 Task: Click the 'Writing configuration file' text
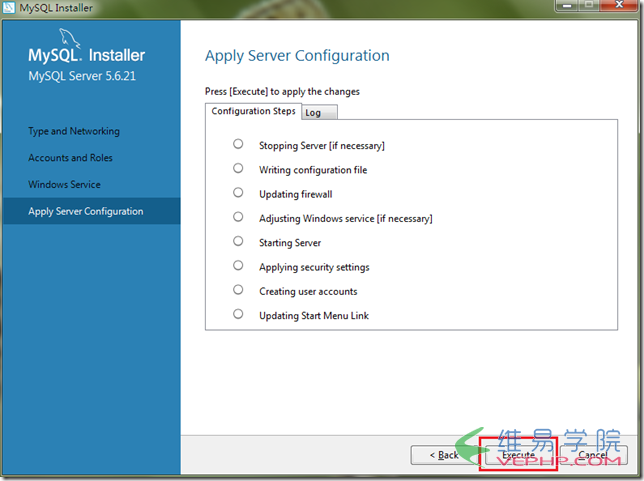(x=313, y=170)
